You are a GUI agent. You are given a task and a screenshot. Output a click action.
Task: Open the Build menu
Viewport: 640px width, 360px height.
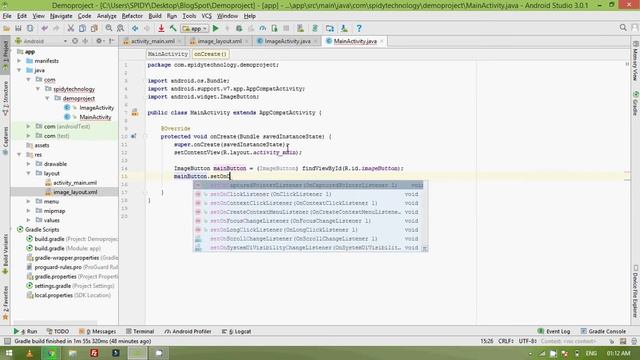pyautogui.click(x=155, y=16)
